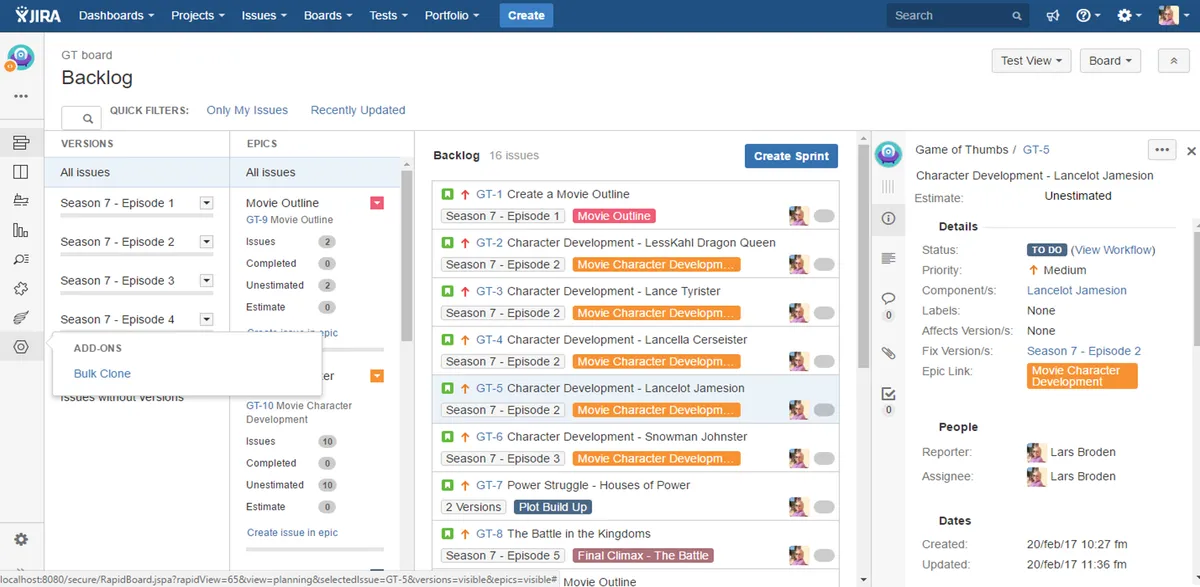Open the sidebar ellipsis more menu
The width and height of the screenshot is (1200, 587).
[21, 97]
